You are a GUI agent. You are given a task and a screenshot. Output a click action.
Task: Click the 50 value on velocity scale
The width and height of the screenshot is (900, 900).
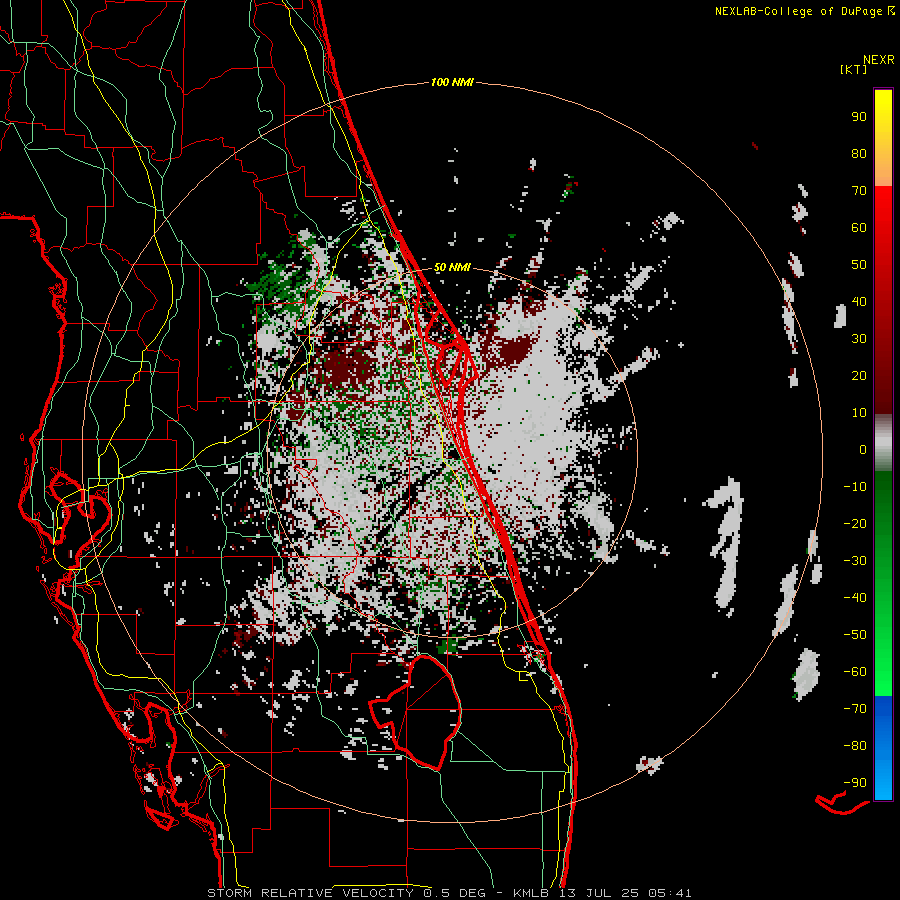click(x=859, y=265)
